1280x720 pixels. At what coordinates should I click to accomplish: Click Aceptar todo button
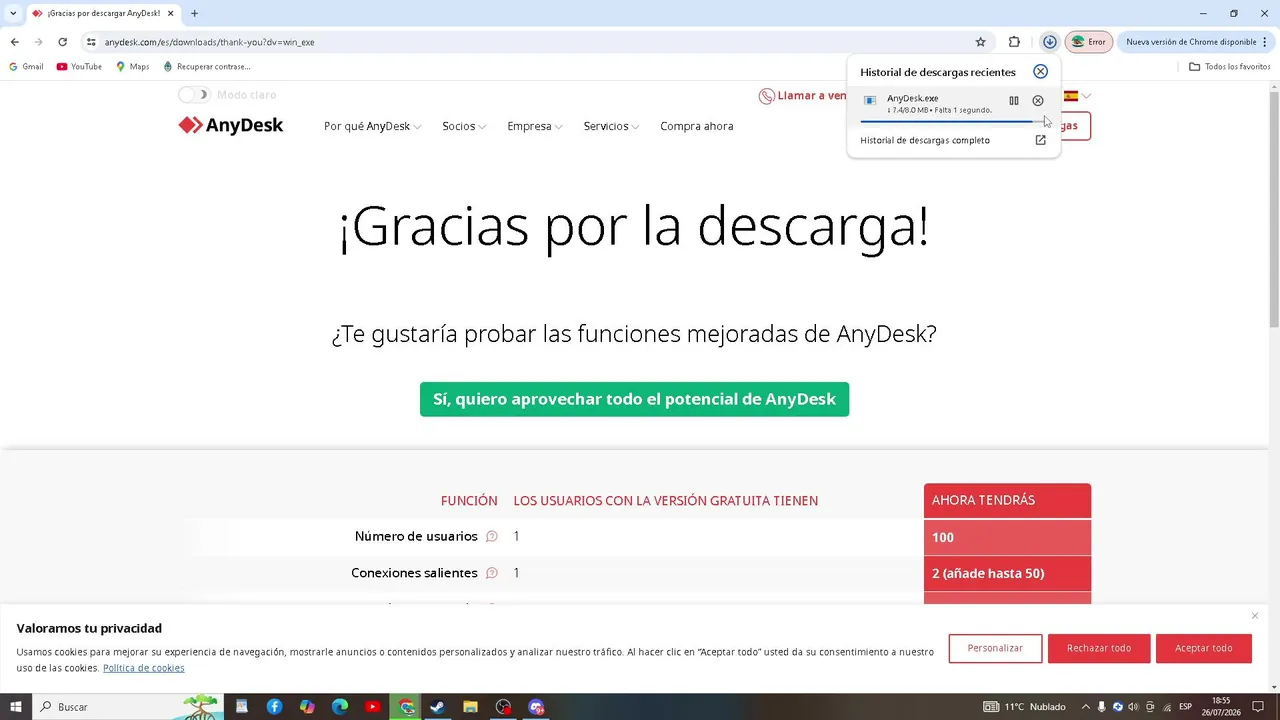[x=1203, y=648]
